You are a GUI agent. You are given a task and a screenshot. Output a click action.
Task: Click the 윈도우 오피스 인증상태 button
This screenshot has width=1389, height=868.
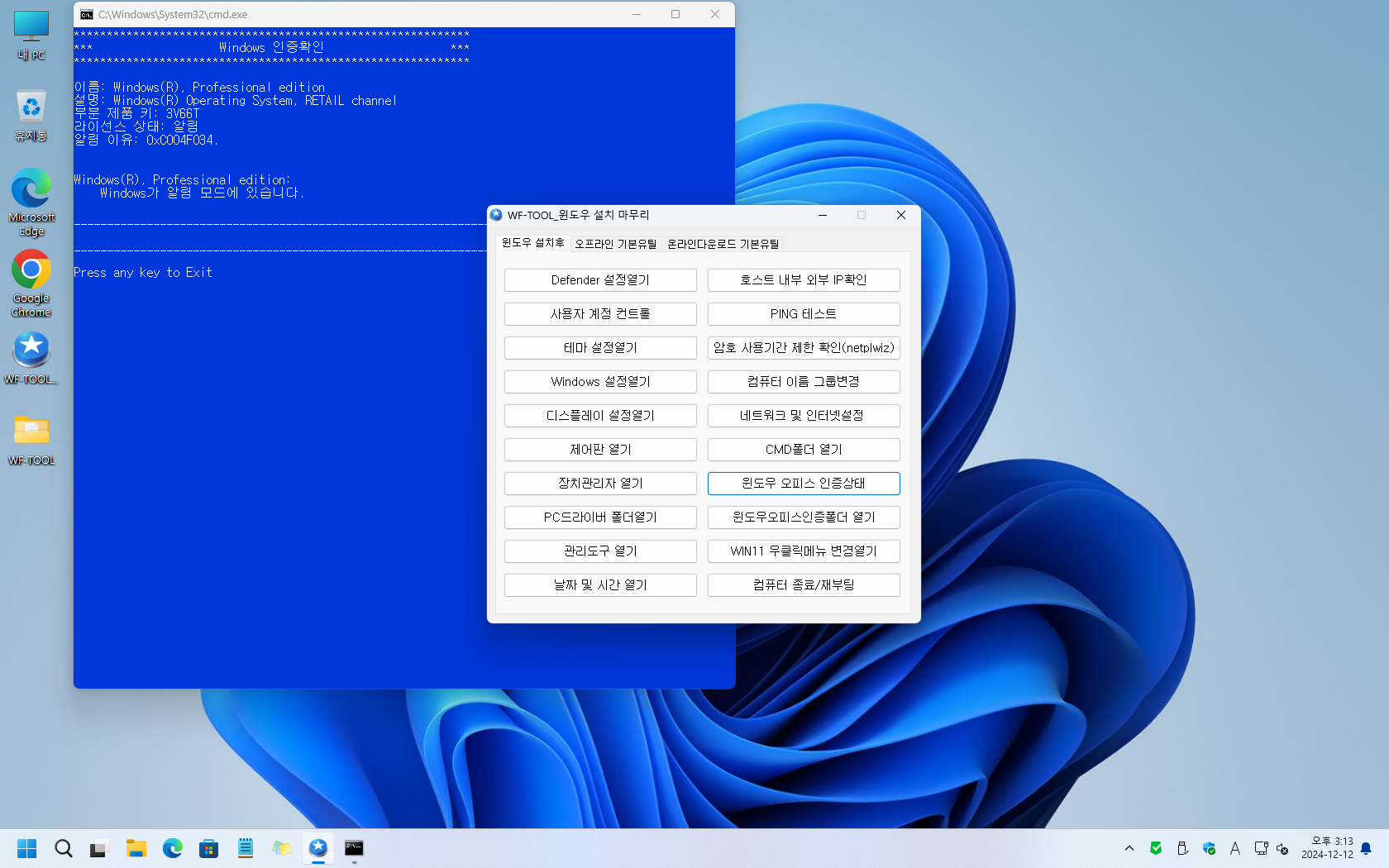[804, 484]
